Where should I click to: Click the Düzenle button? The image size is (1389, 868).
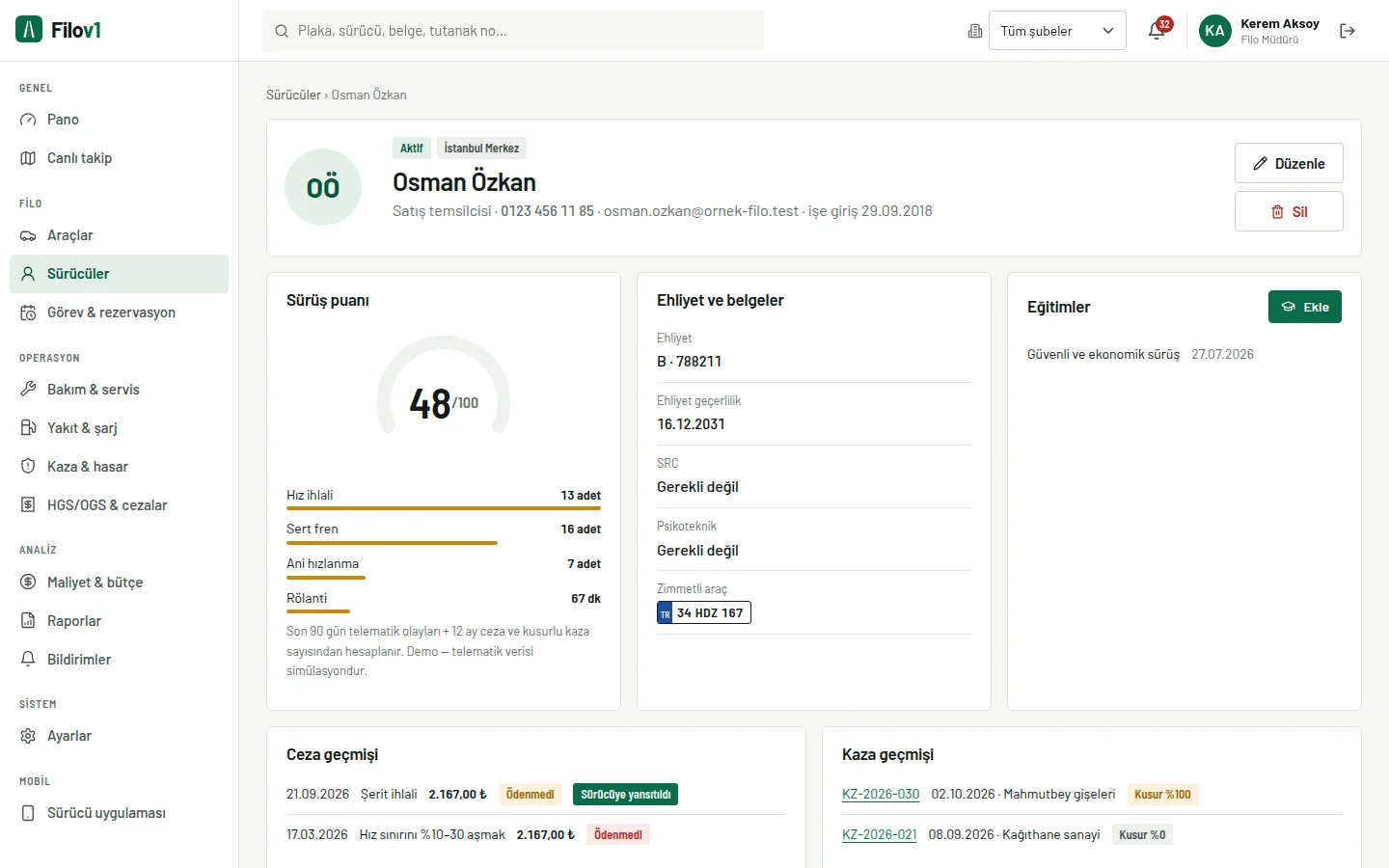click(x=1289, y=163)
